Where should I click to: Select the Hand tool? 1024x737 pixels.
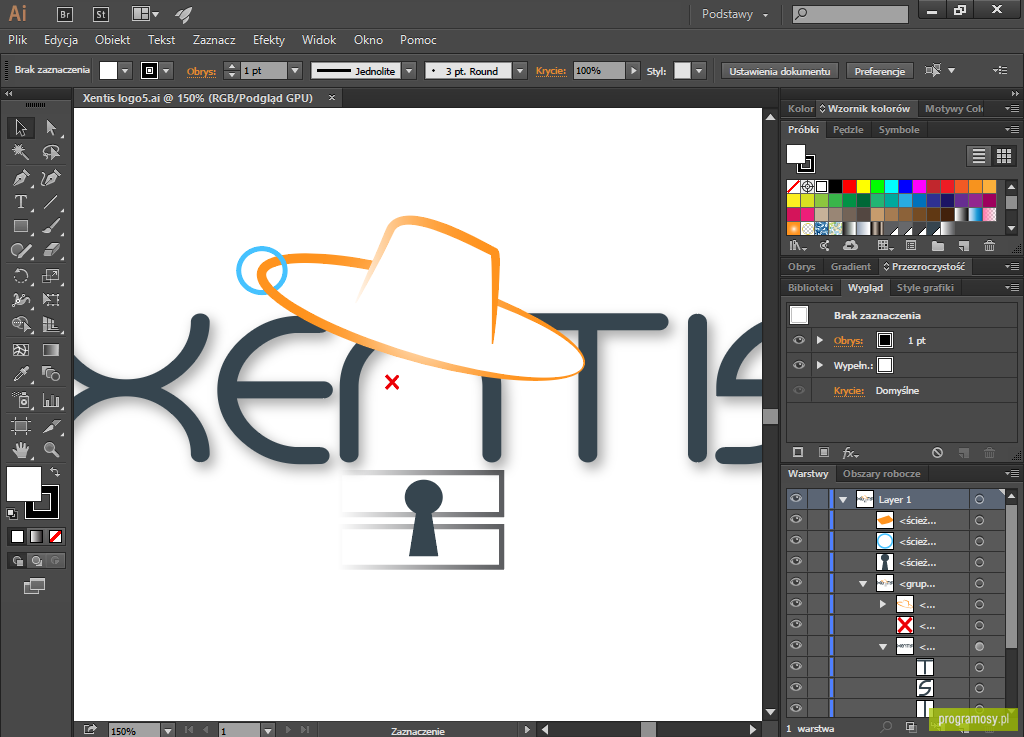[21, 450]
